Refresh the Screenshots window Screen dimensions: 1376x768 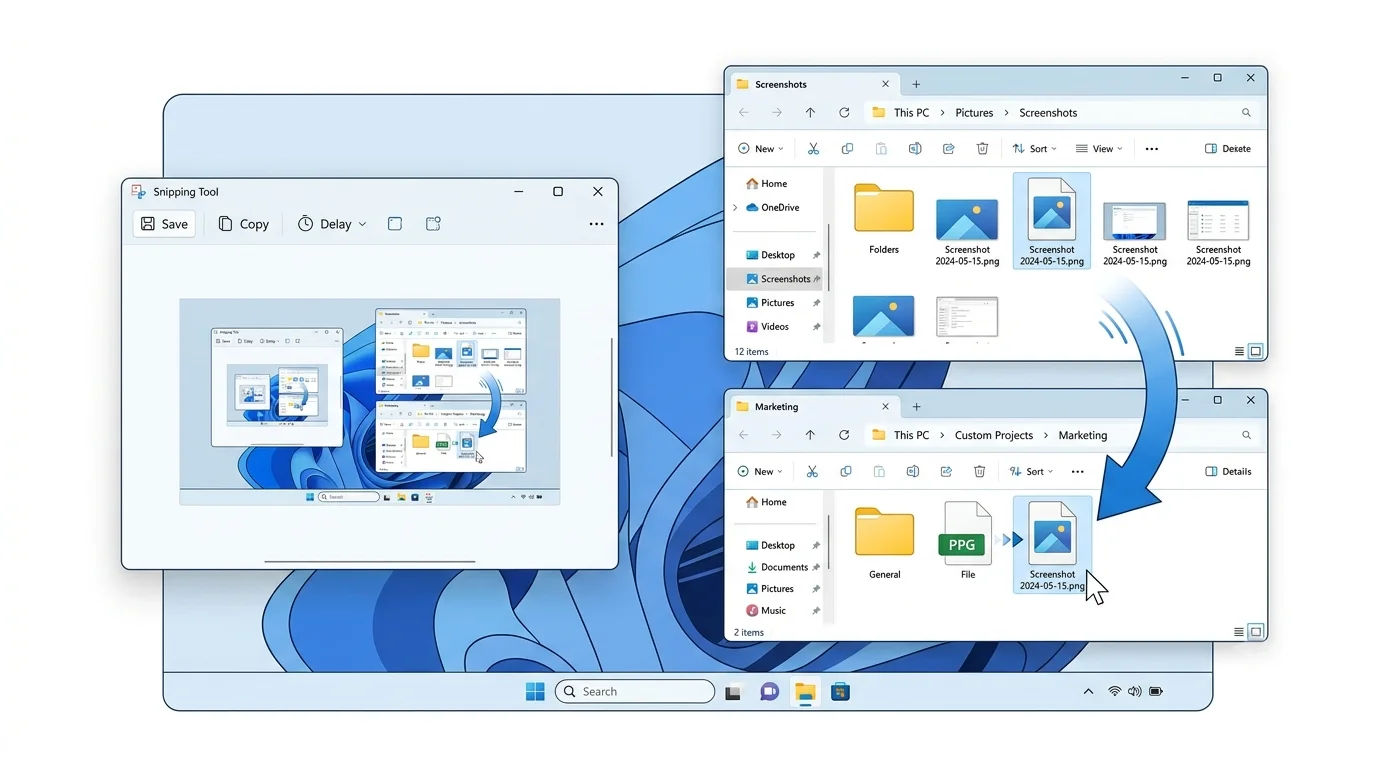pos(844,113)
